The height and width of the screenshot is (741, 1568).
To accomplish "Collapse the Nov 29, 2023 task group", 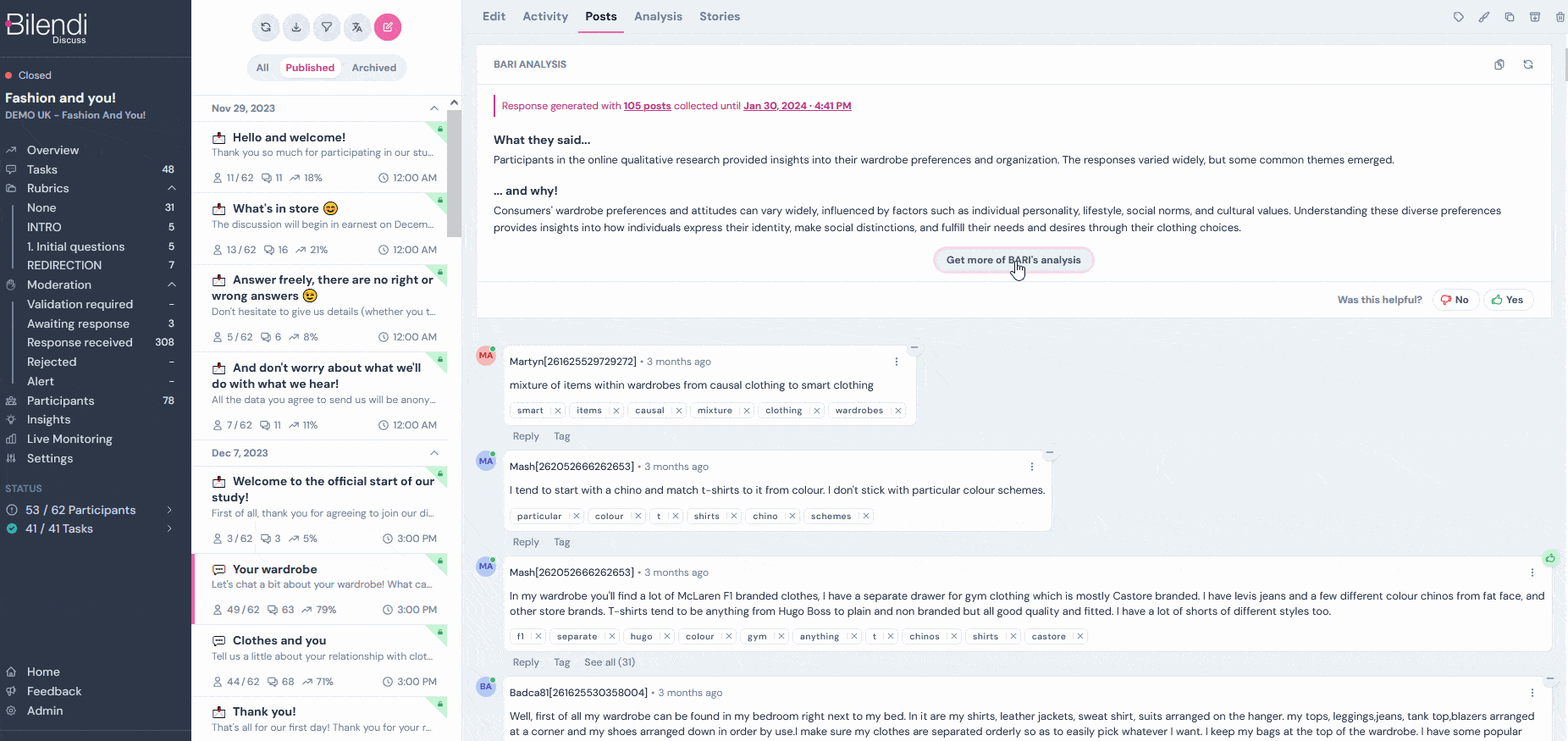I will coord(434,108).
